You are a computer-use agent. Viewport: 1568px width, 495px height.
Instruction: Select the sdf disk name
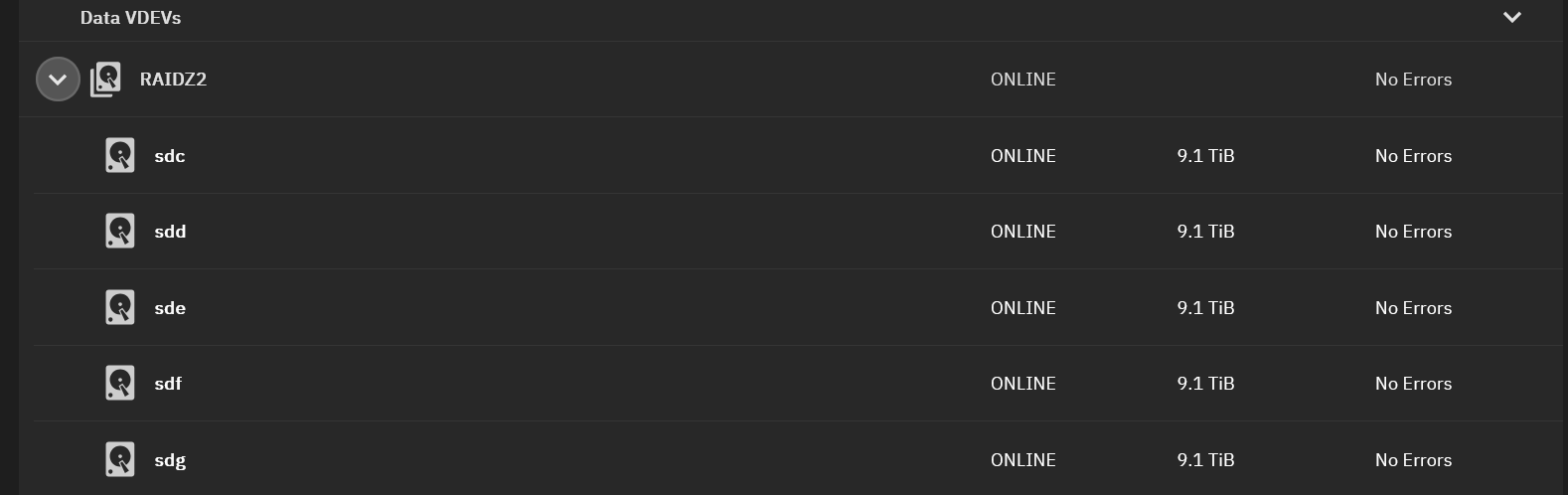(x=168, y=384)
